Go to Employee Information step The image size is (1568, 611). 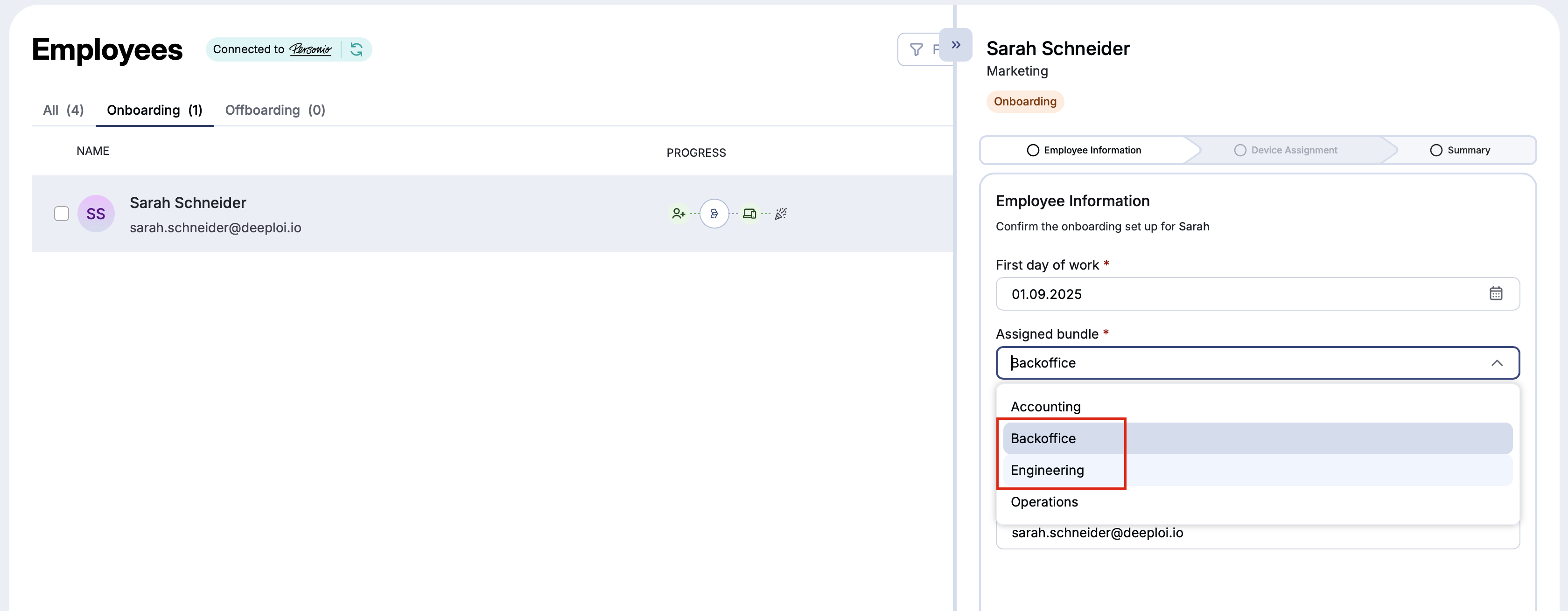tap(1084, 150)
